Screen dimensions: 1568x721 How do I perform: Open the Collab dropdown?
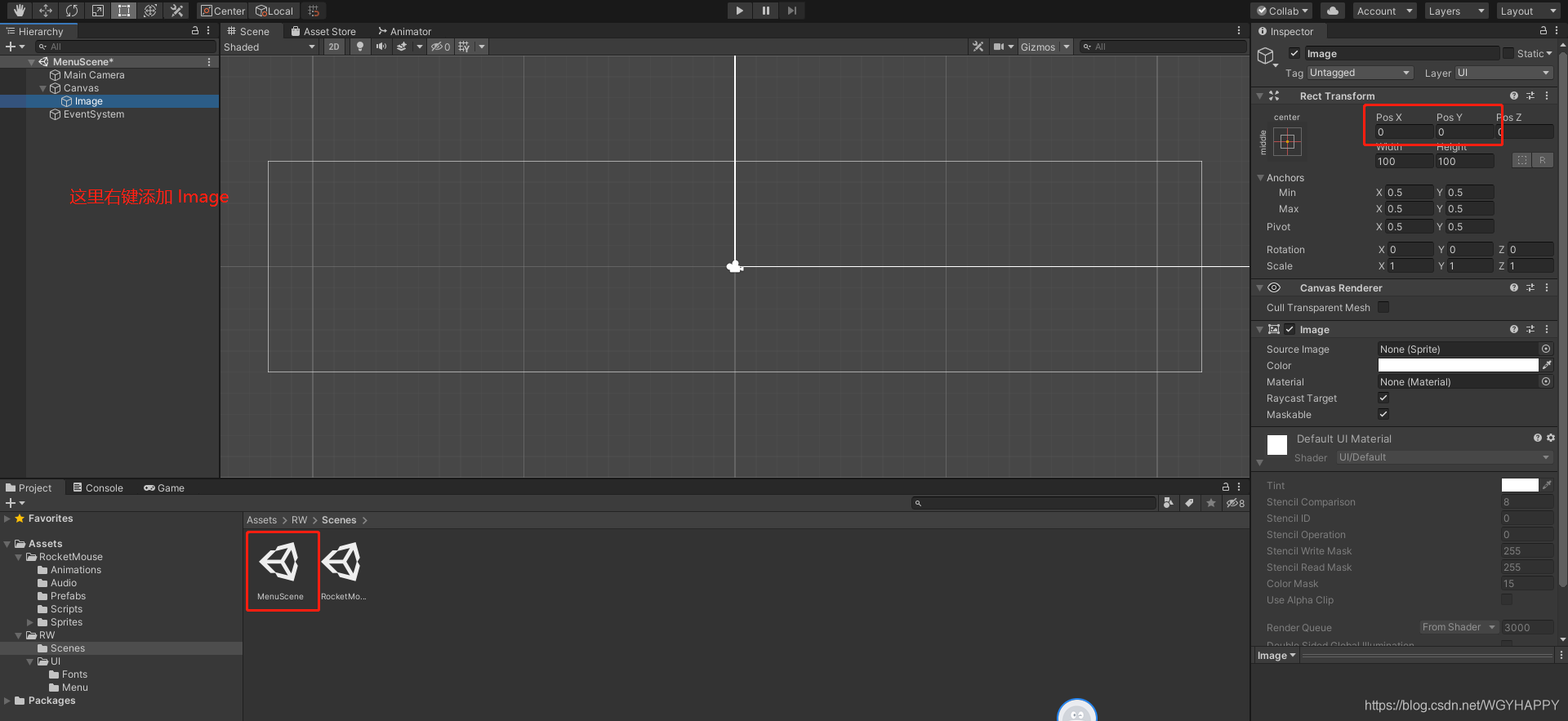point(1282,11)
